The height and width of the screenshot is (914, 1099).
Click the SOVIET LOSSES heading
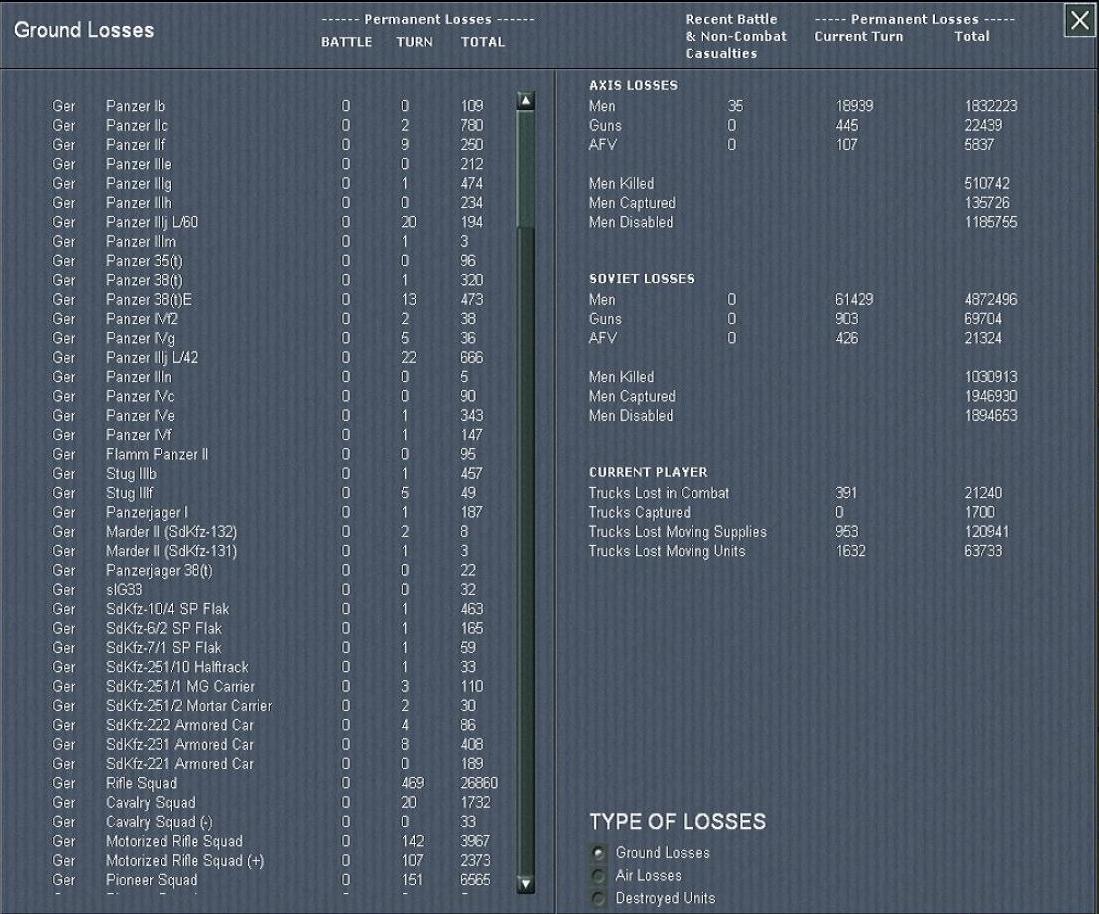click(641, 278)
